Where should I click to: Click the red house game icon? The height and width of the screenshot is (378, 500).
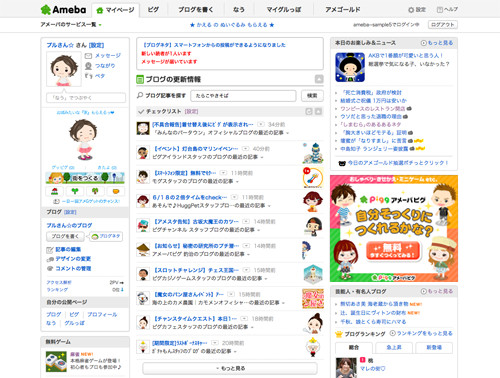click(x=55, y=191)
